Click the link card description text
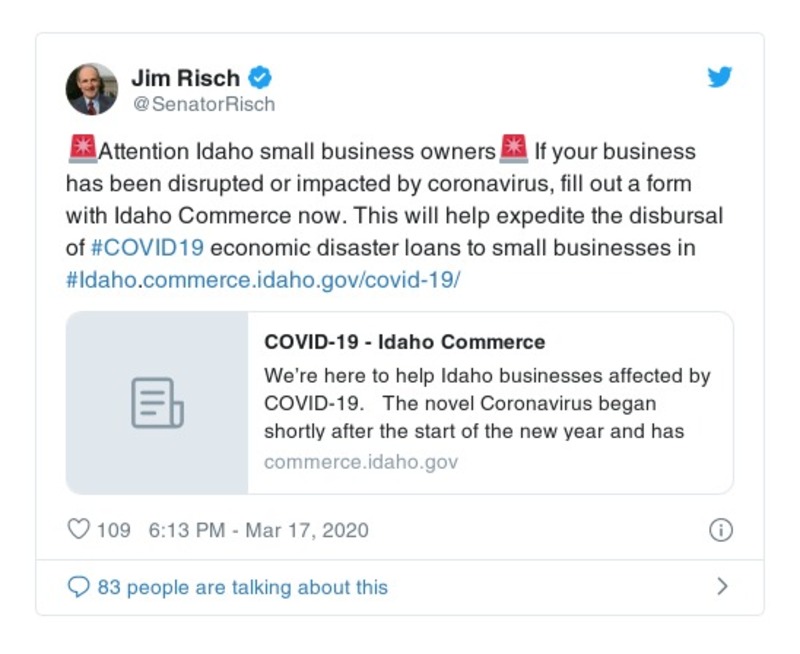The height and width of the screenshot is (654, 800). point(487,404)
